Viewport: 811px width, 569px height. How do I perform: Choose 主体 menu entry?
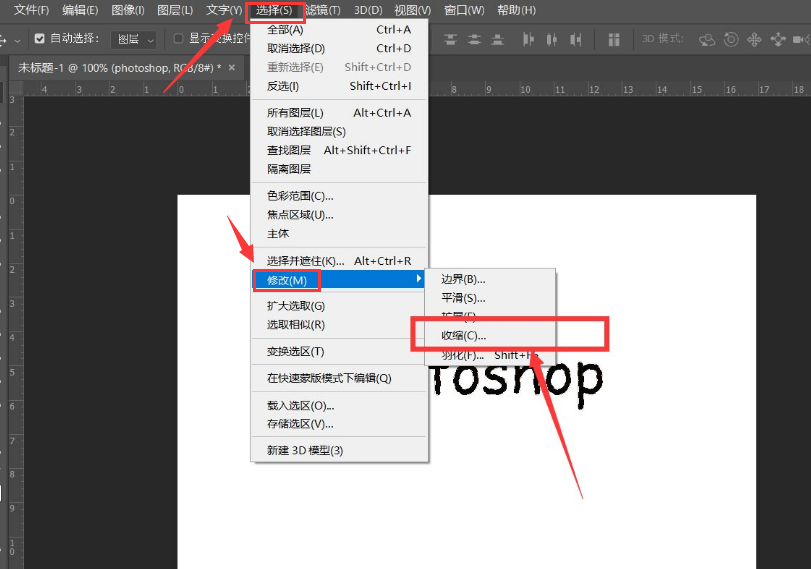[339, 234]
